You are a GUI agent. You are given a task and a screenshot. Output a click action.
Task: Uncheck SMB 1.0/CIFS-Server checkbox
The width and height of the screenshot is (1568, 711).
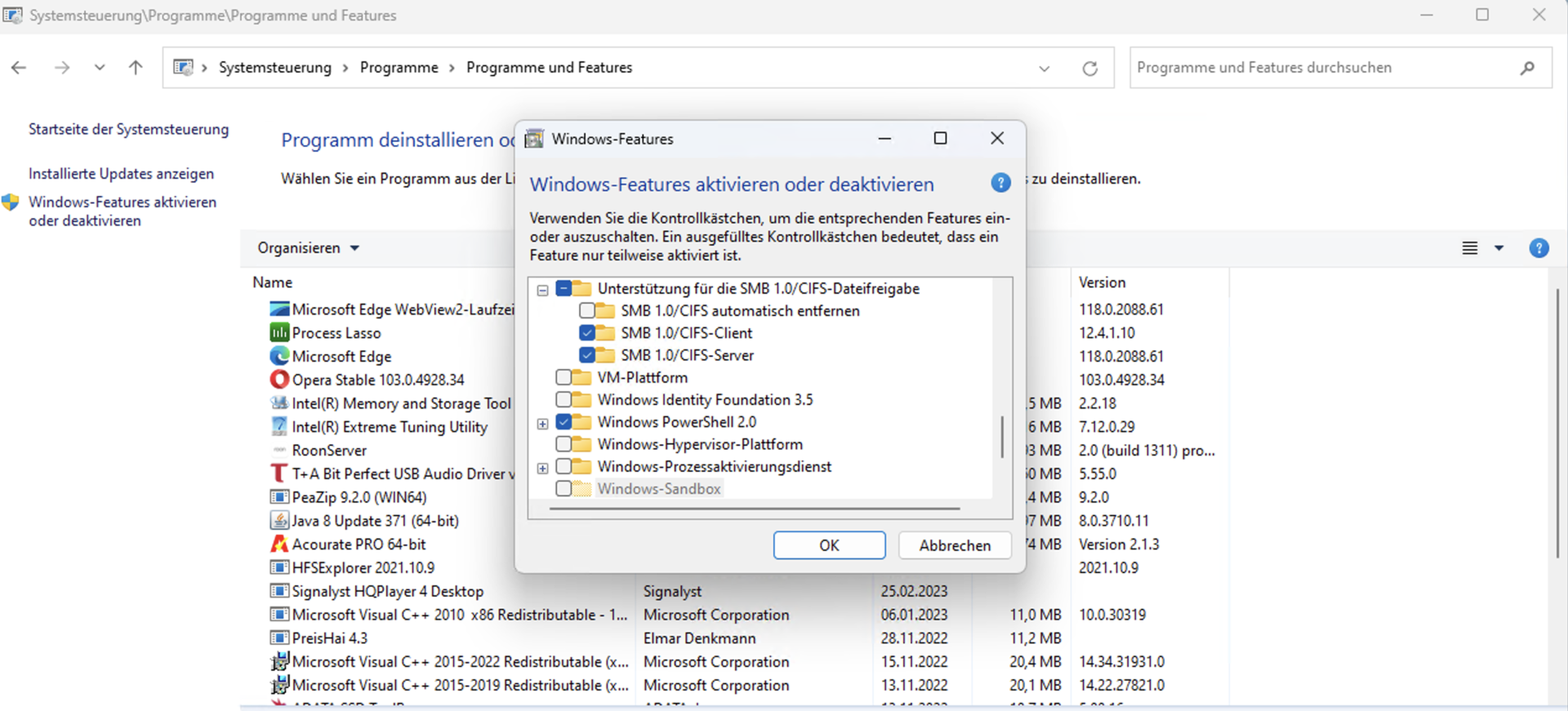(x=586, y=355)
